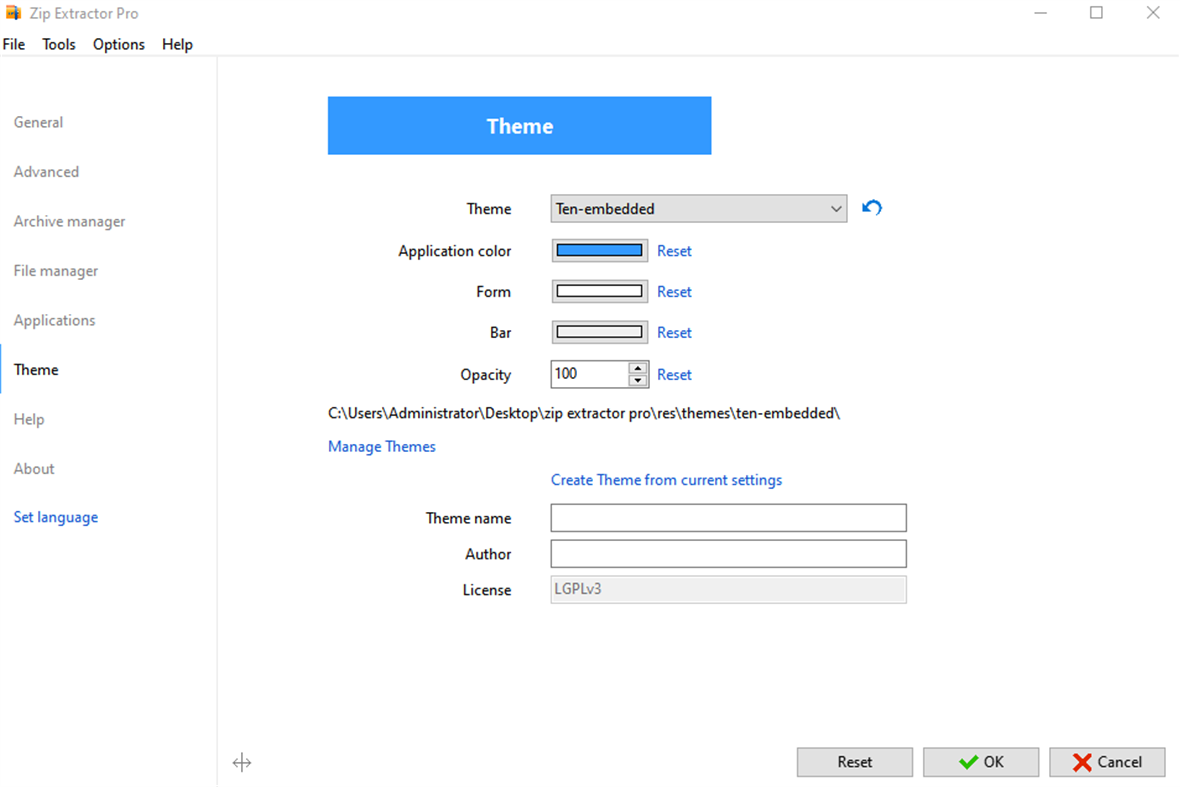Screen dimensions: 1180x787
Task: Open the Tools menu
Action: [58, 44]
